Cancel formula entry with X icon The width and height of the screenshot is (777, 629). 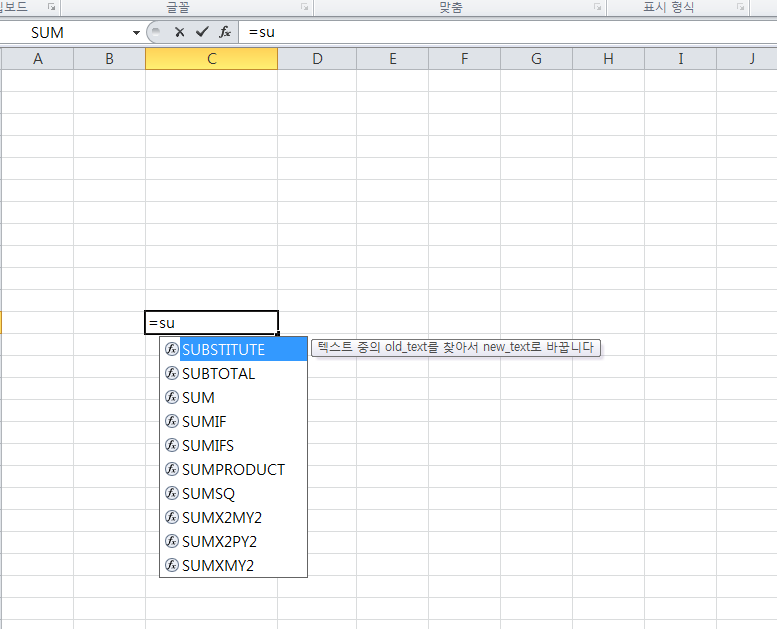[x=179, y=32]
